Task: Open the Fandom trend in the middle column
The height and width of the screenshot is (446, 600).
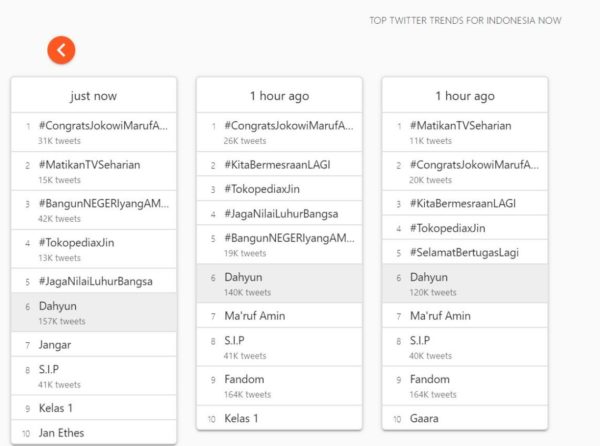Action: 246,386
